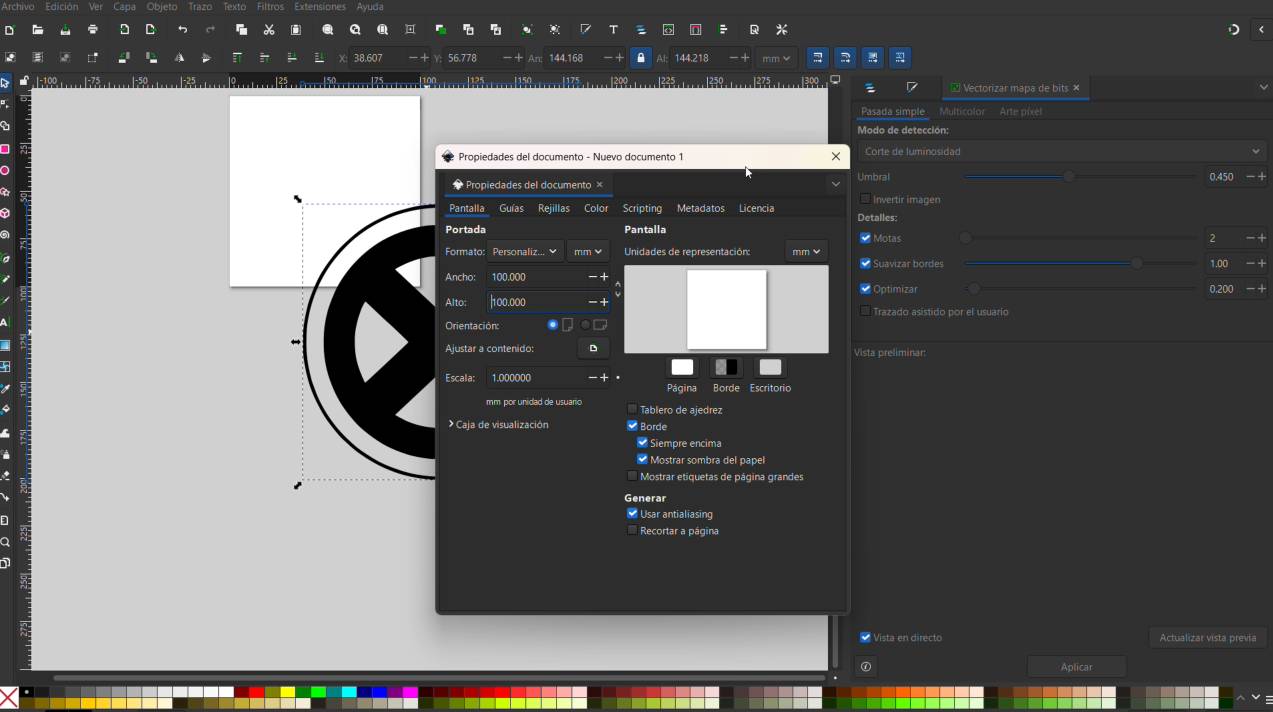Screen dimensions: 1273x712
Task: Uncheck Suavizar bordes checkbox
Action: (866, 263)
